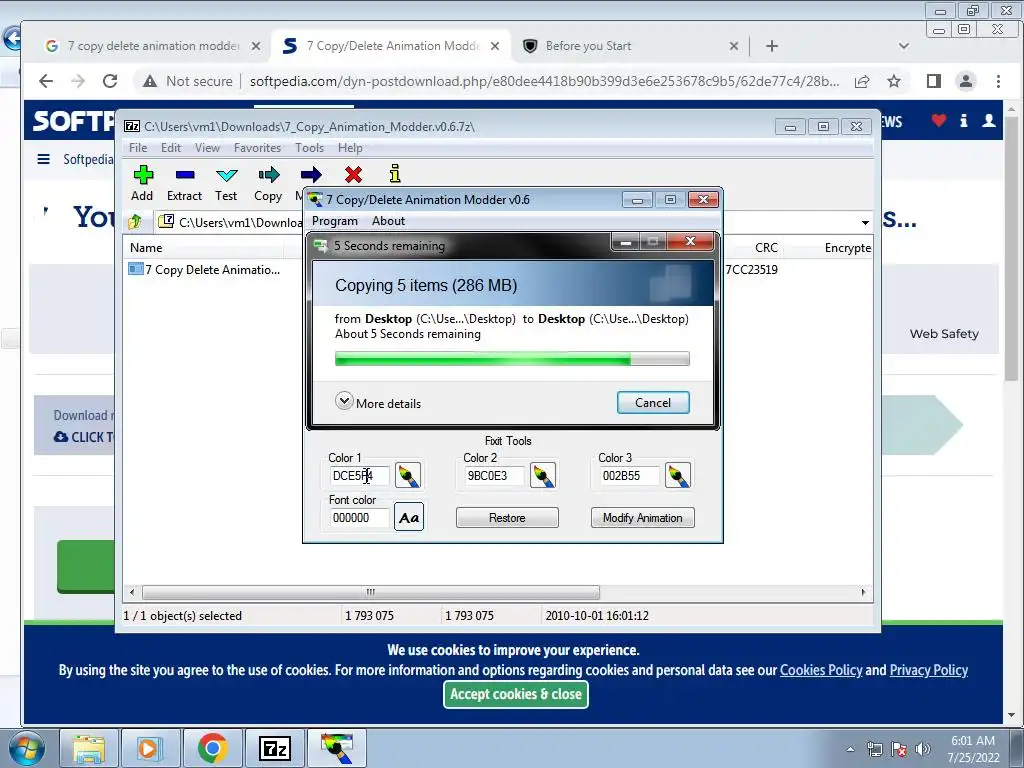Click the CRC column header in 7-Zip
The image size is (1024, 768).
[x=766, y=248]
